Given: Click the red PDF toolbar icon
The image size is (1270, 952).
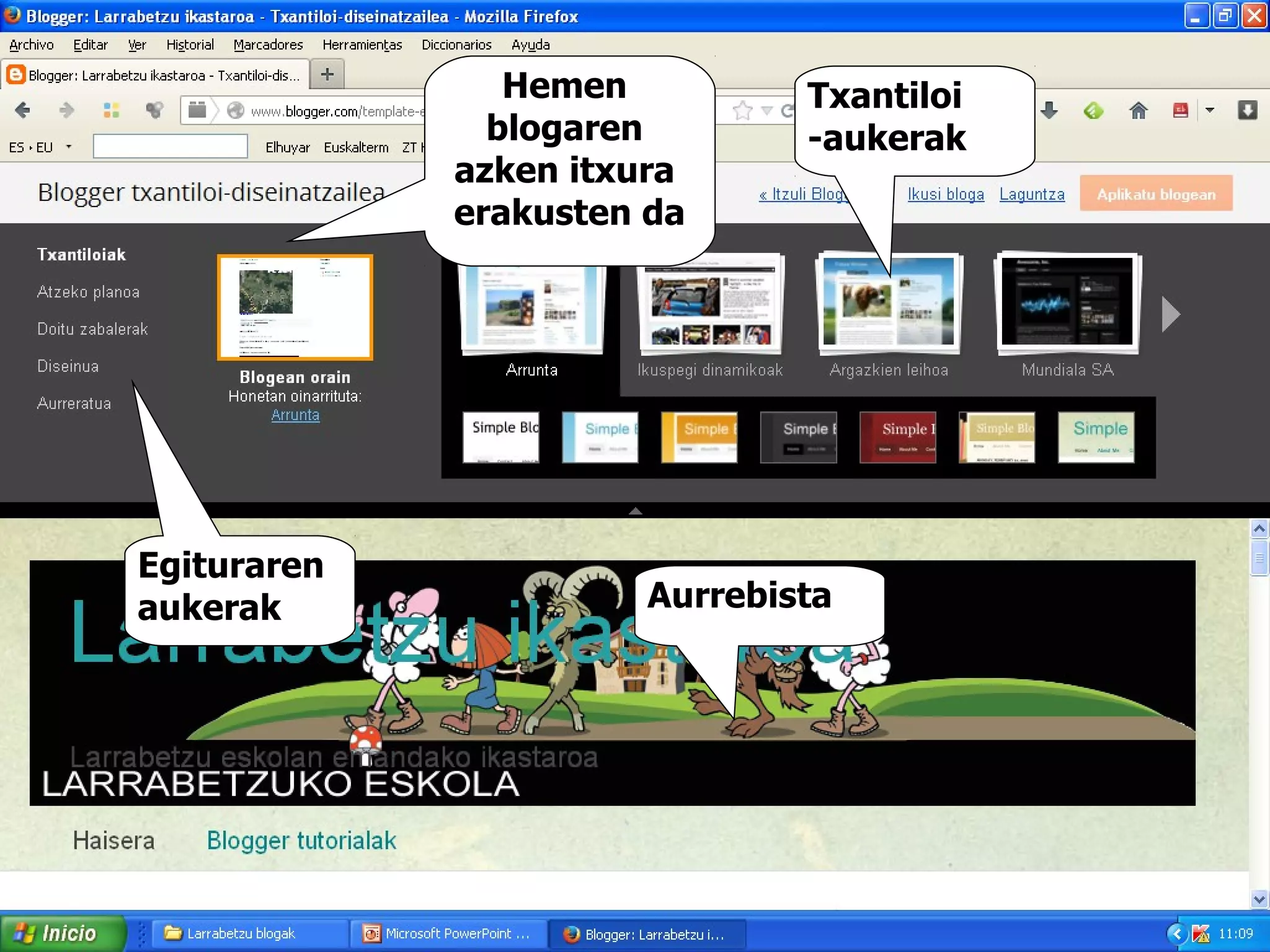Looking at the screenshot, I should click(1180, 110).
